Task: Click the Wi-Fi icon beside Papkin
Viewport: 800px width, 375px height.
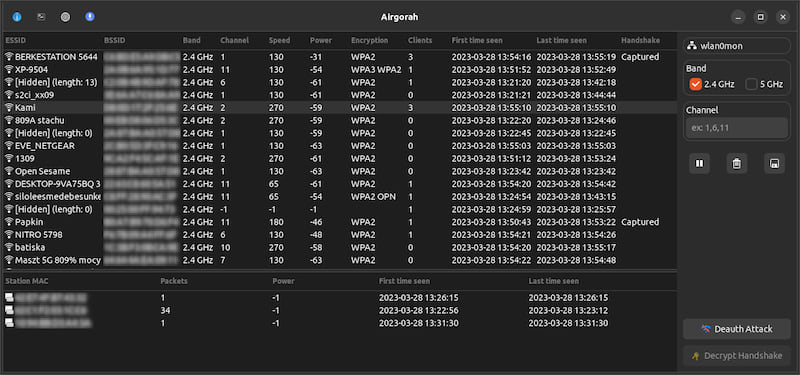Action: click(x=9, y=222)
